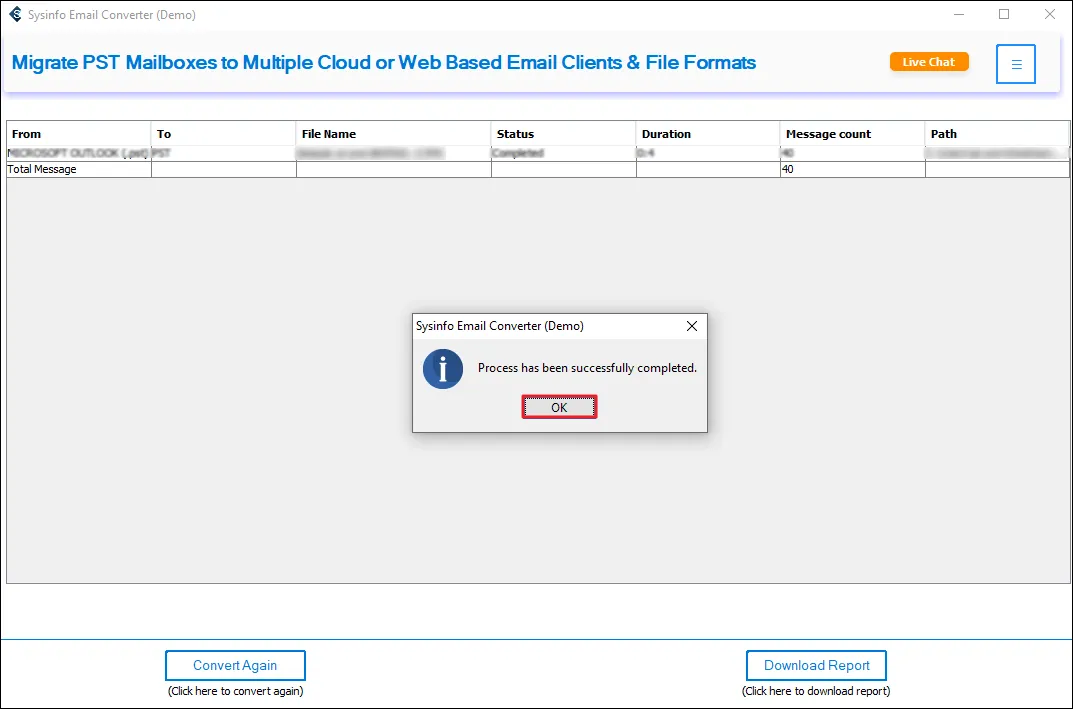Screen dimensions: 1073x709
Task: Select the Path column header
Action: click(x=997, y=134)
